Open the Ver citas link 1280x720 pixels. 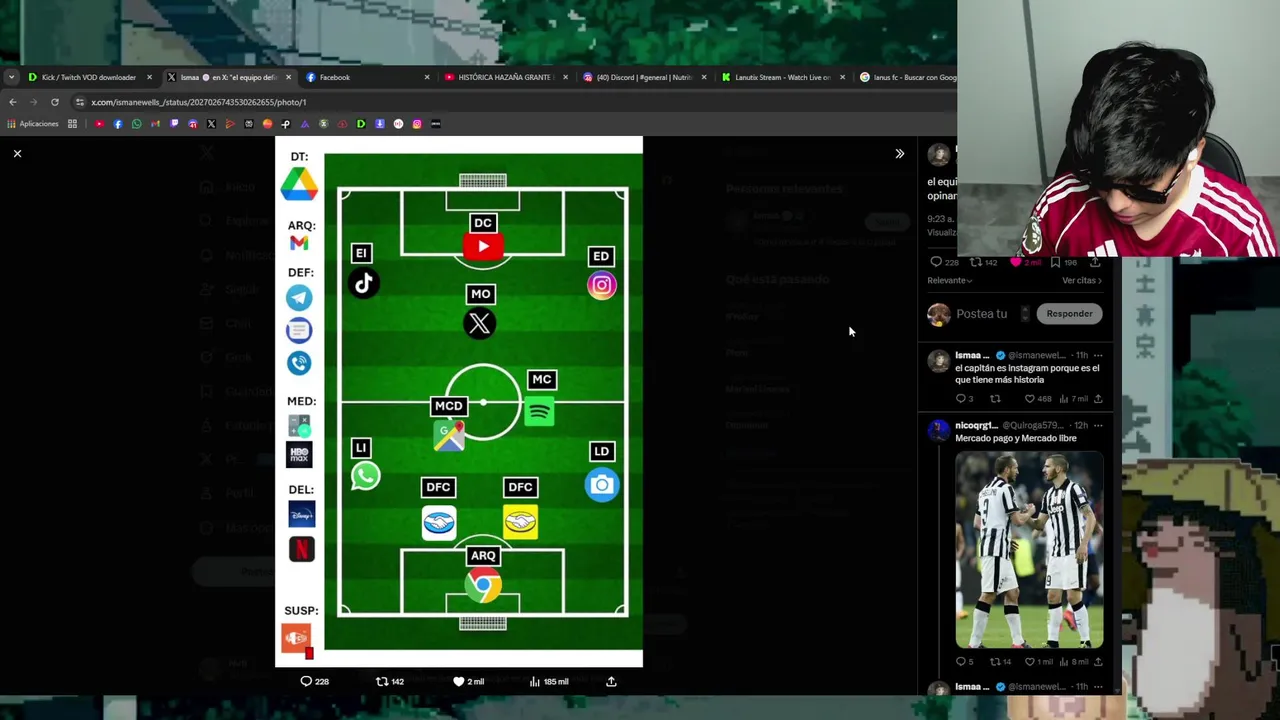click(1081, 280)
